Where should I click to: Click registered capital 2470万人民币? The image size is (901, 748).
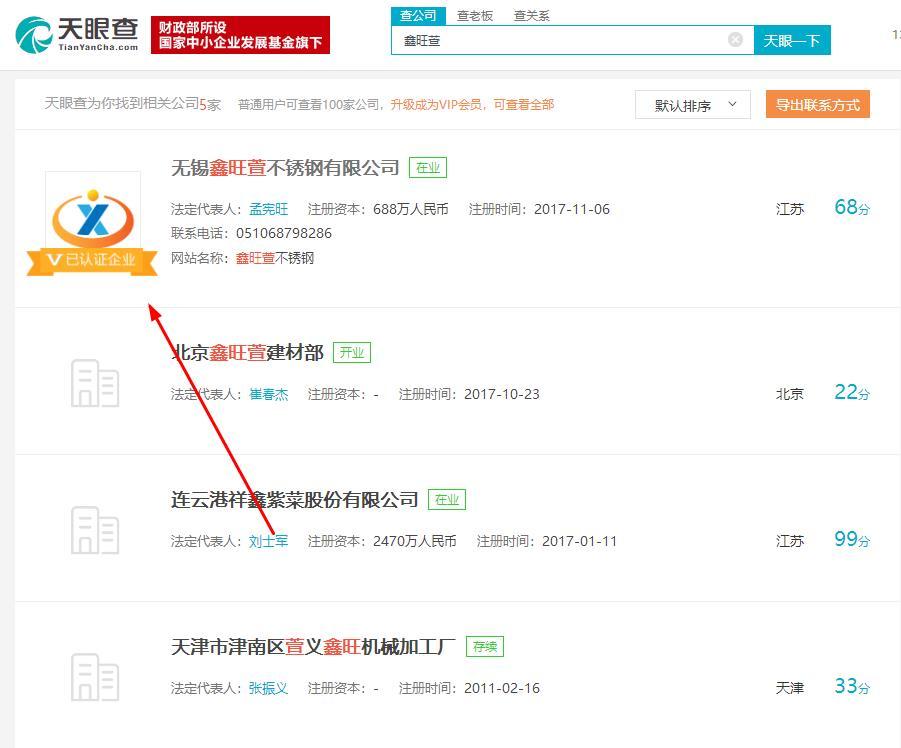tap(414, 541)
